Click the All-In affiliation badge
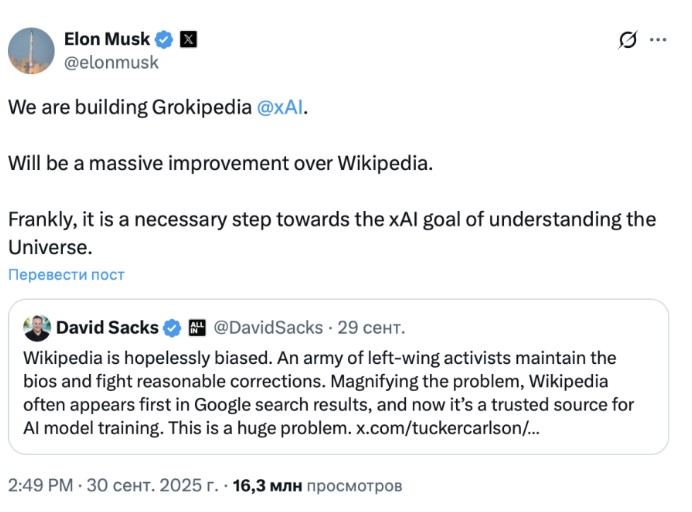Screen dimensions: 692x512 point(197,327)
